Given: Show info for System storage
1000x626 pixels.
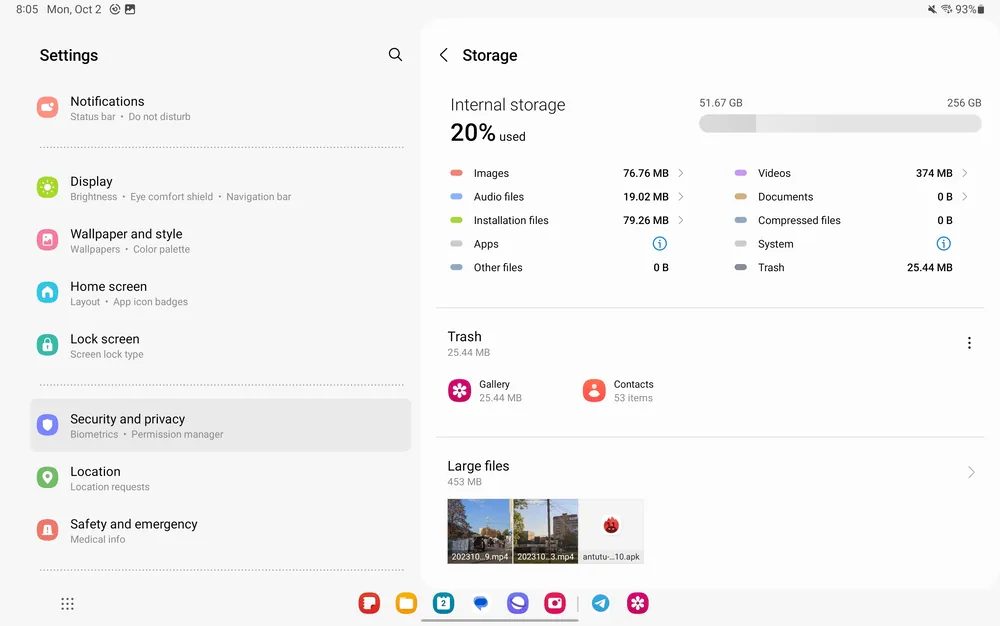Looking at the screenshot, I should coord(943,244).
